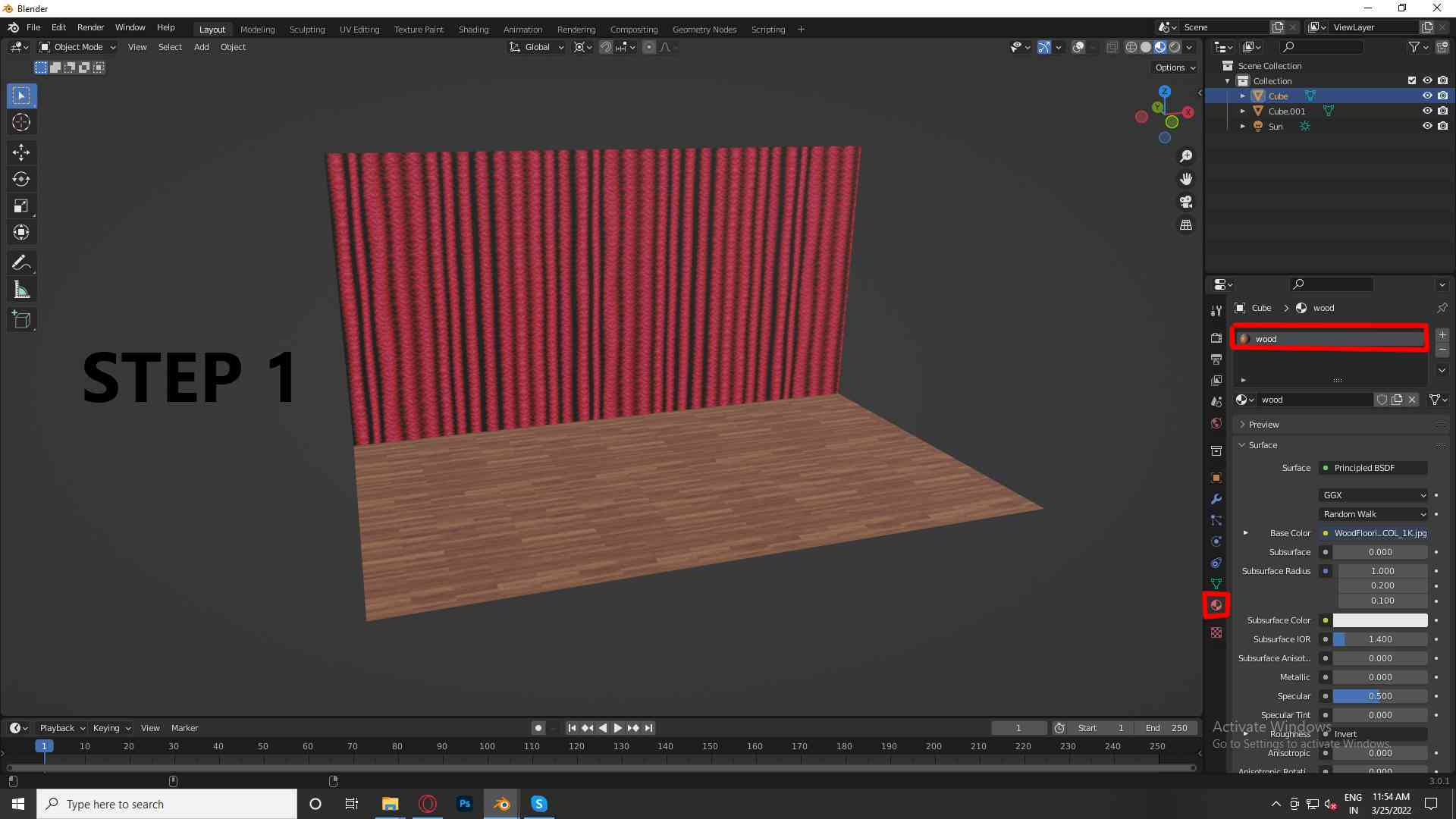Expand the Preview section in material properties
This screenshot has width=1456, height=819.
(x=1260, y=424)
